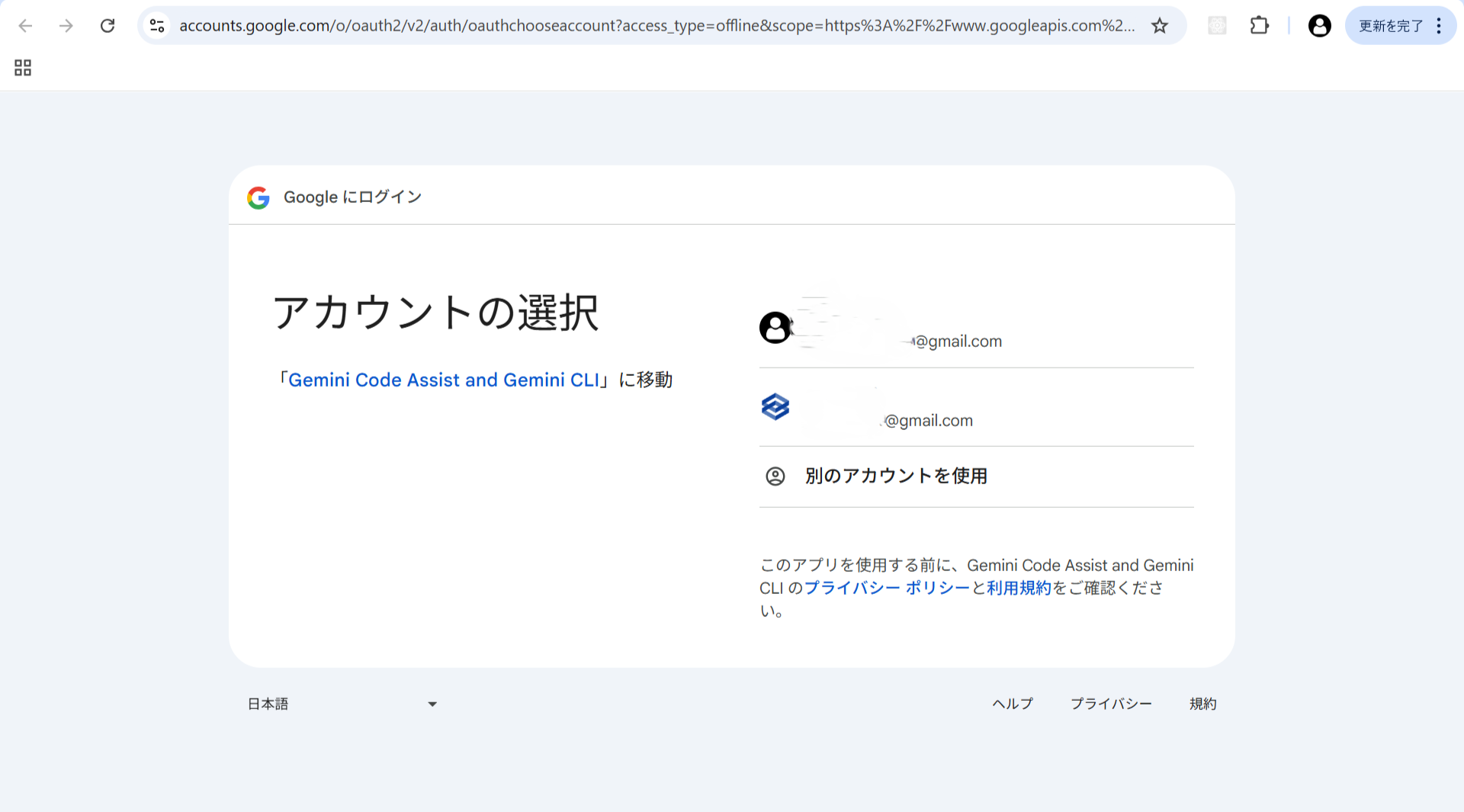Click the faded extension icon beside the star
The width and height of the screenshot is (1464, 812).
1218,26
